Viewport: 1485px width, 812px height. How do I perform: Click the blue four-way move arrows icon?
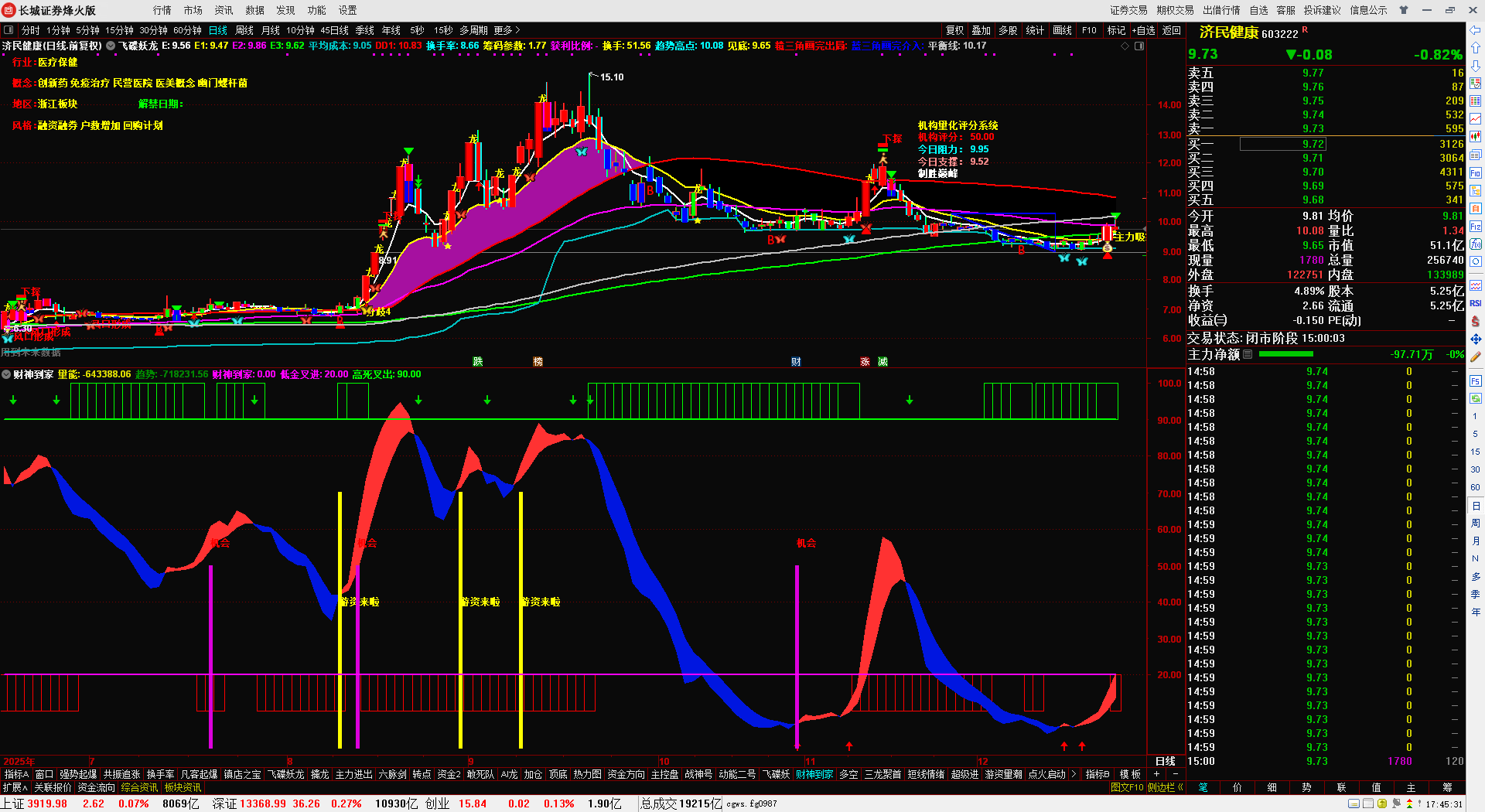tap(1476, 339)
